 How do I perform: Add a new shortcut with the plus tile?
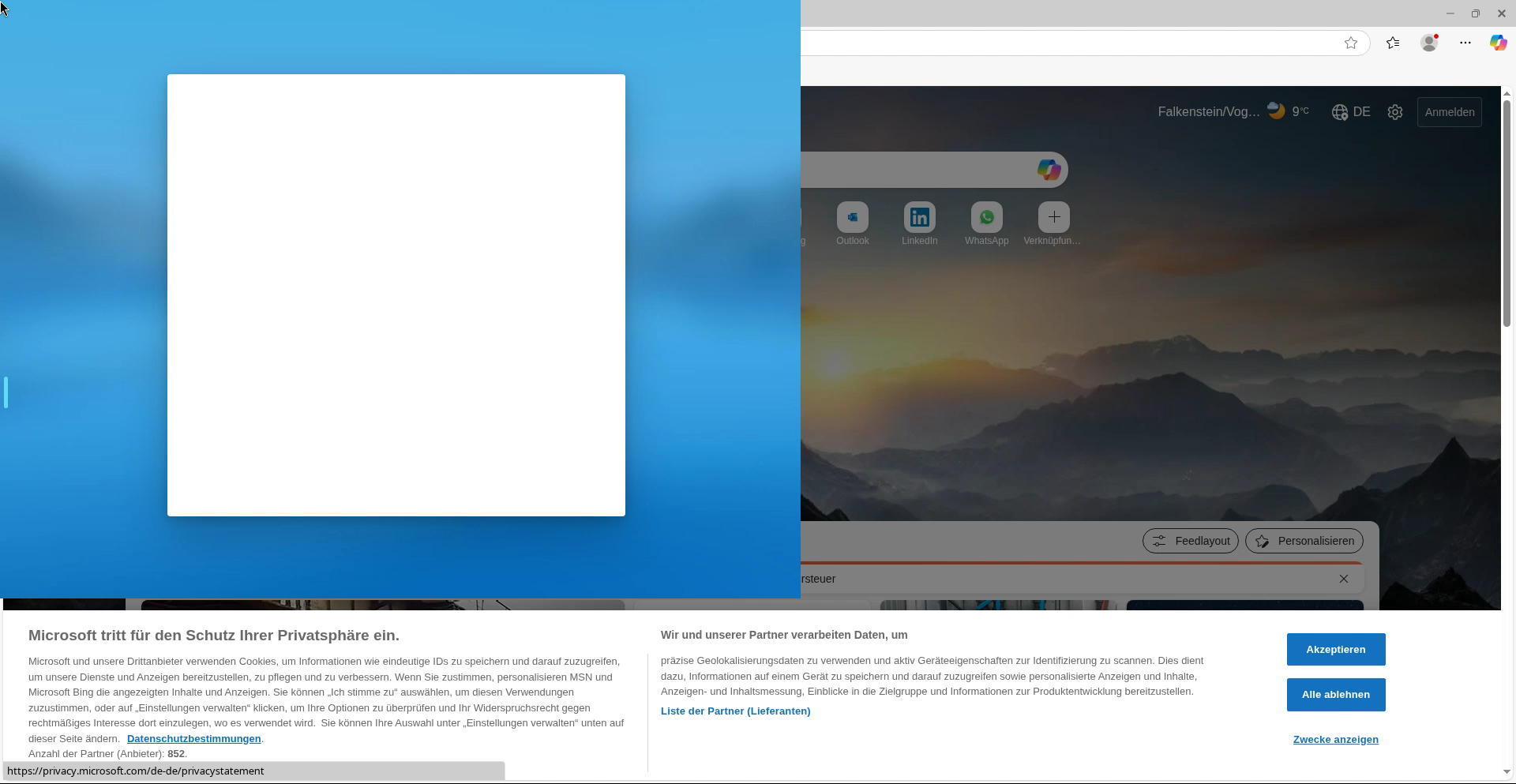click(1054, 217)
